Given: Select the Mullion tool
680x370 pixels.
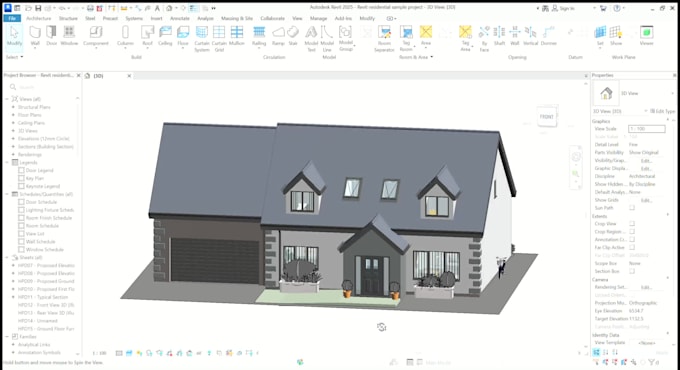Looking at the screenshot, I should coord(237,36).
